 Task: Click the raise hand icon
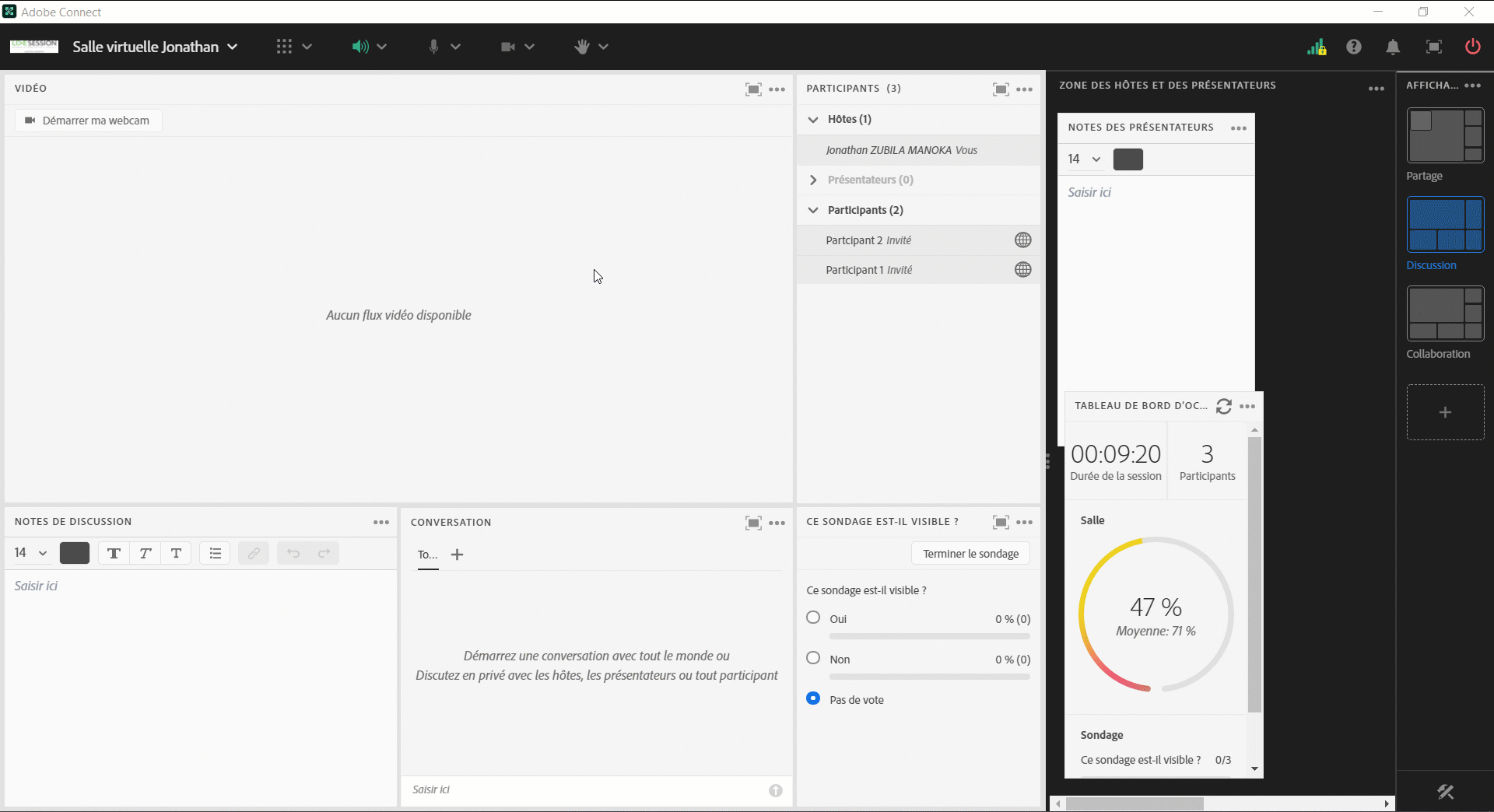click(x=582, y=47)
